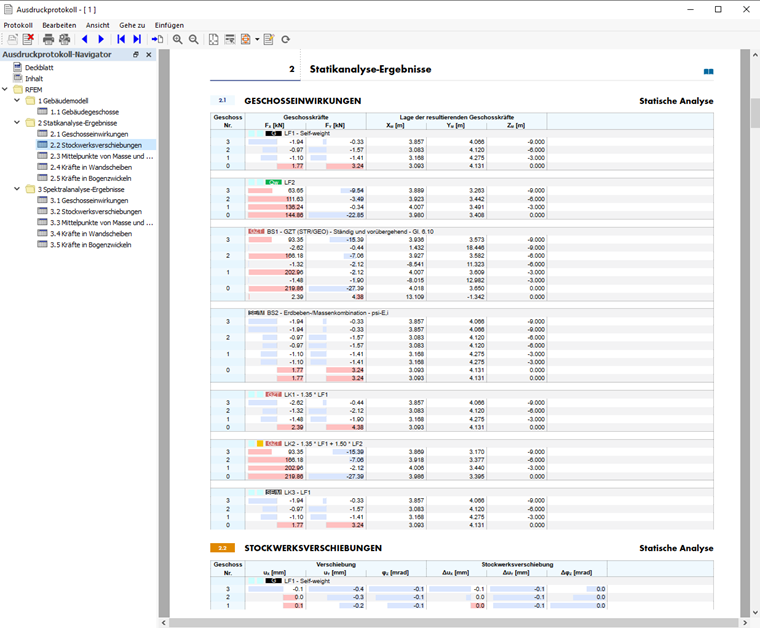Image resolution: width=760 pixels, height=628 pixels.
Task: Collapse the 3 Spektralanalyse-Ergebnisse folder
Action: click(17, 189)
